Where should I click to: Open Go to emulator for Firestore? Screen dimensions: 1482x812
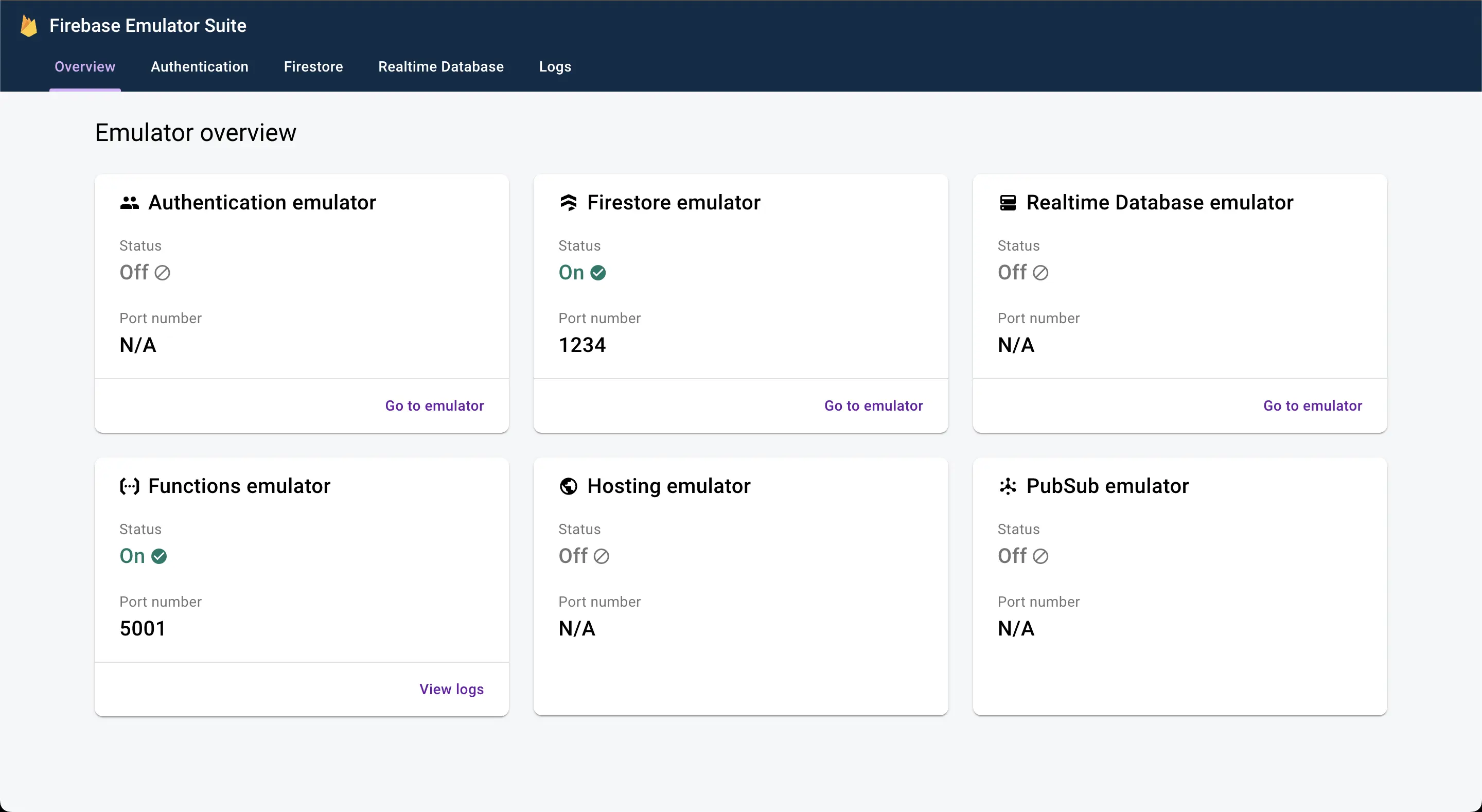click(873, 405)
